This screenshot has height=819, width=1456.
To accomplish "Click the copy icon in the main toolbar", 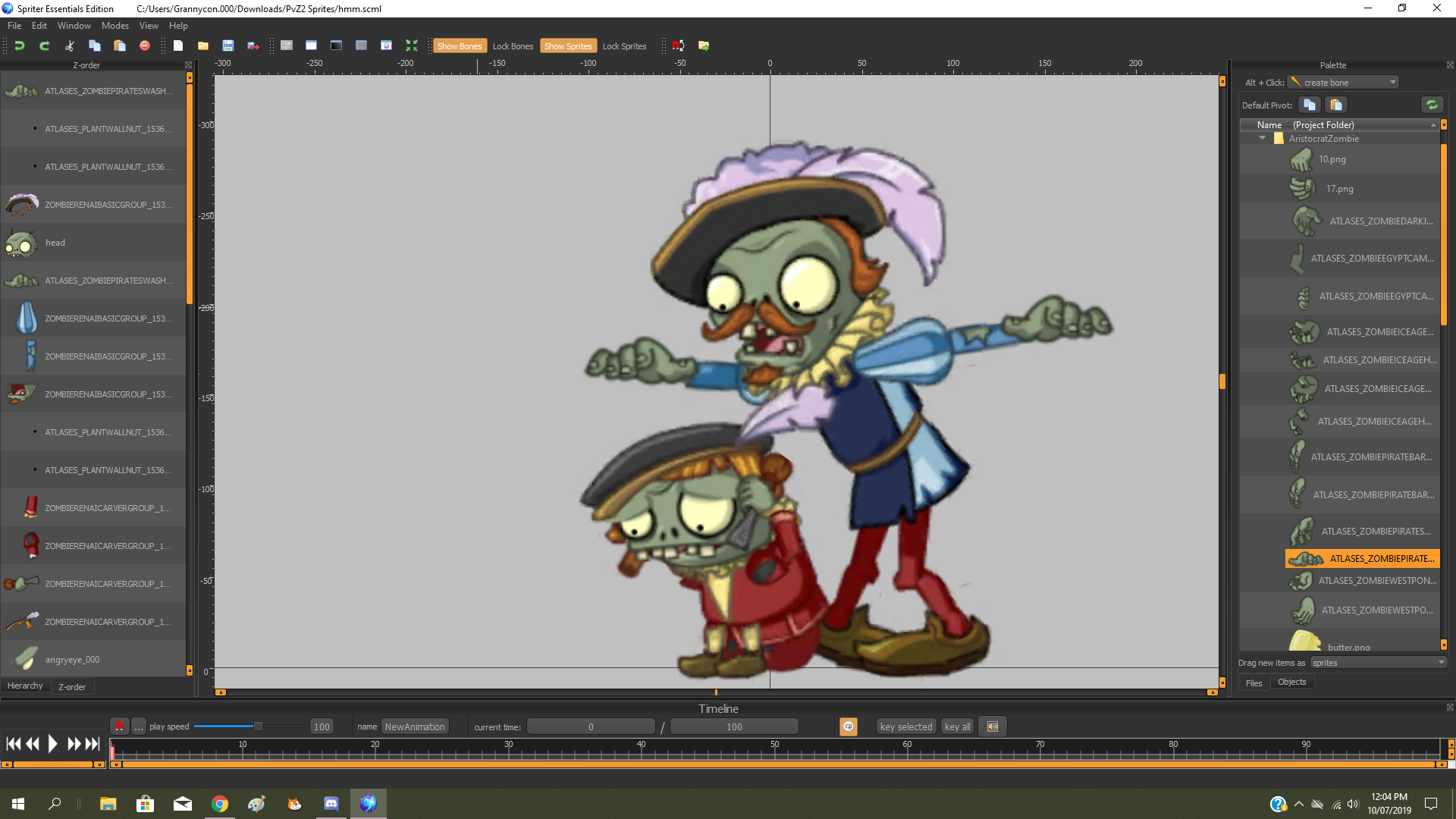I will tap(95, 45).
